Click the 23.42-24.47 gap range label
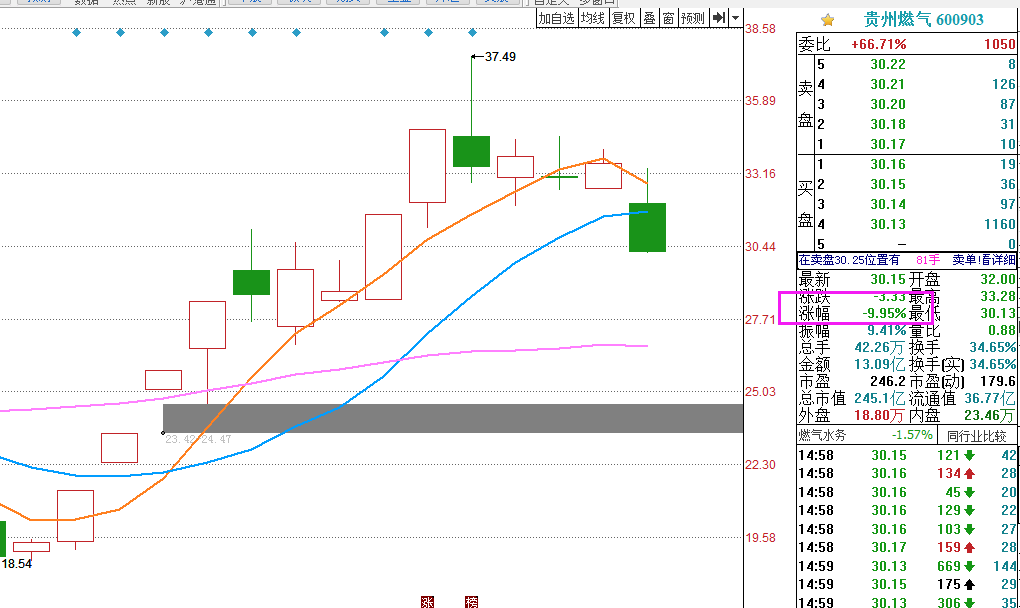Image resolution: width=1020 pixels, height=608 pixels. (x=198, y=440)
